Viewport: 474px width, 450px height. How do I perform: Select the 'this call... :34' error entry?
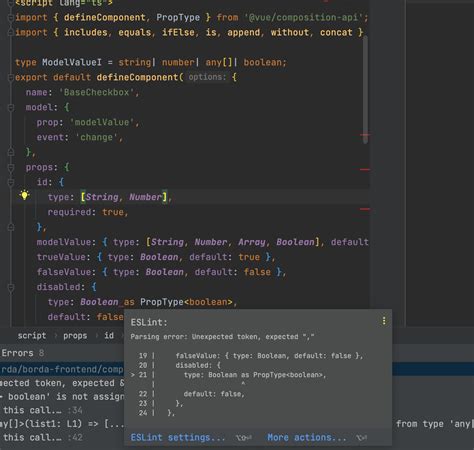point(42,410)
